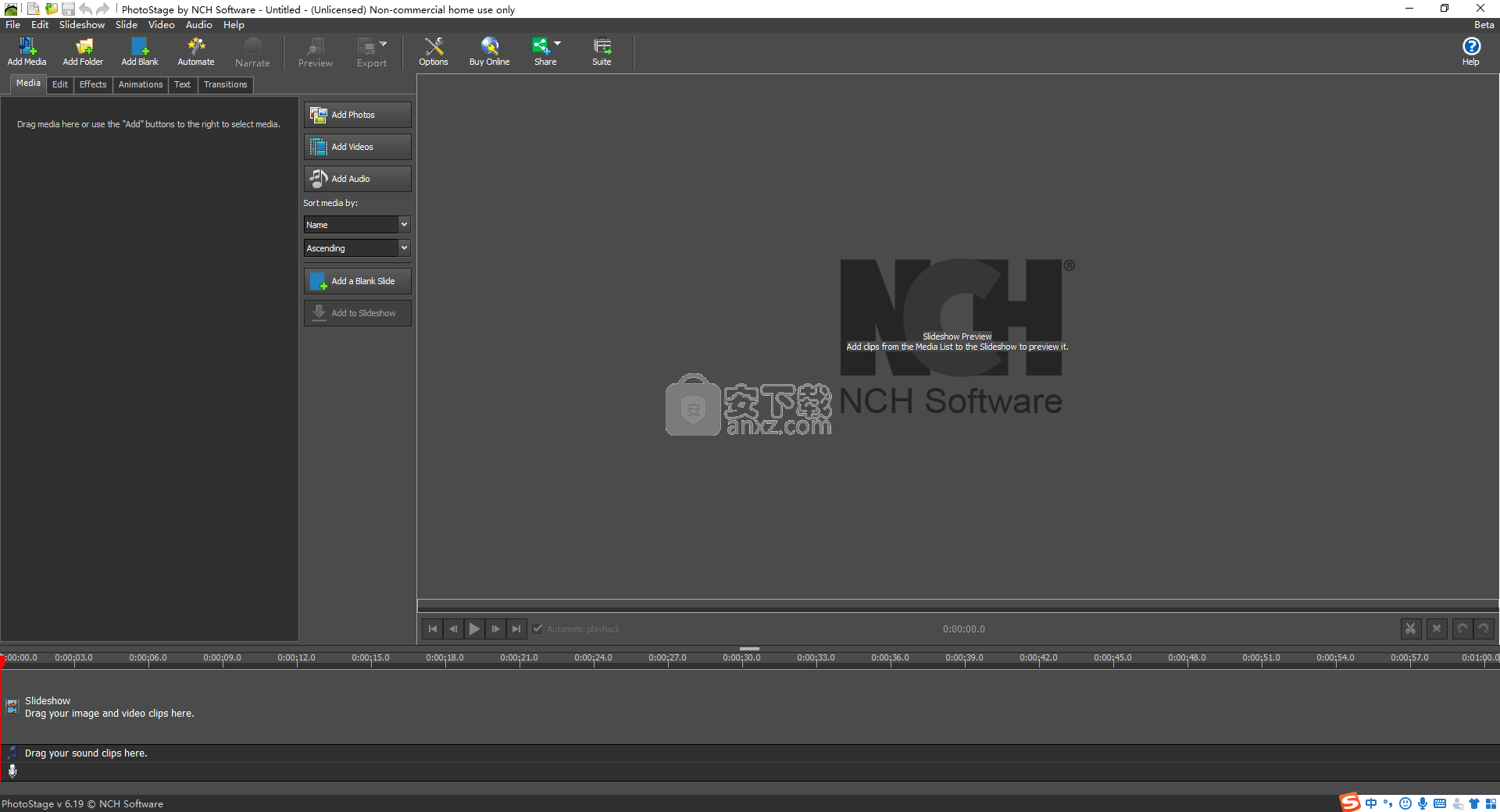1500x812 pixels.
Task: Switch to the Animations tab
Action: (x=141, y=84)
